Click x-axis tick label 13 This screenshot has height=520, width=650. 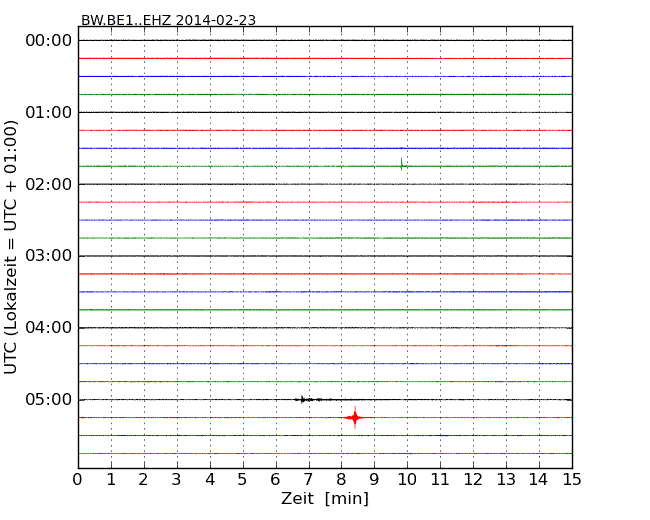[x=506, y=480]
